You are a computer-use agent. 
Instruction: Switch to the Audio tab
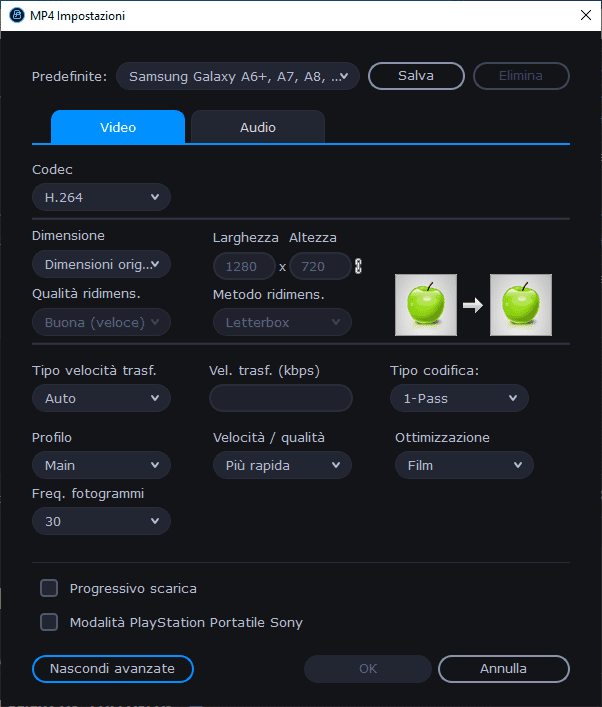(x=257, y=127)
